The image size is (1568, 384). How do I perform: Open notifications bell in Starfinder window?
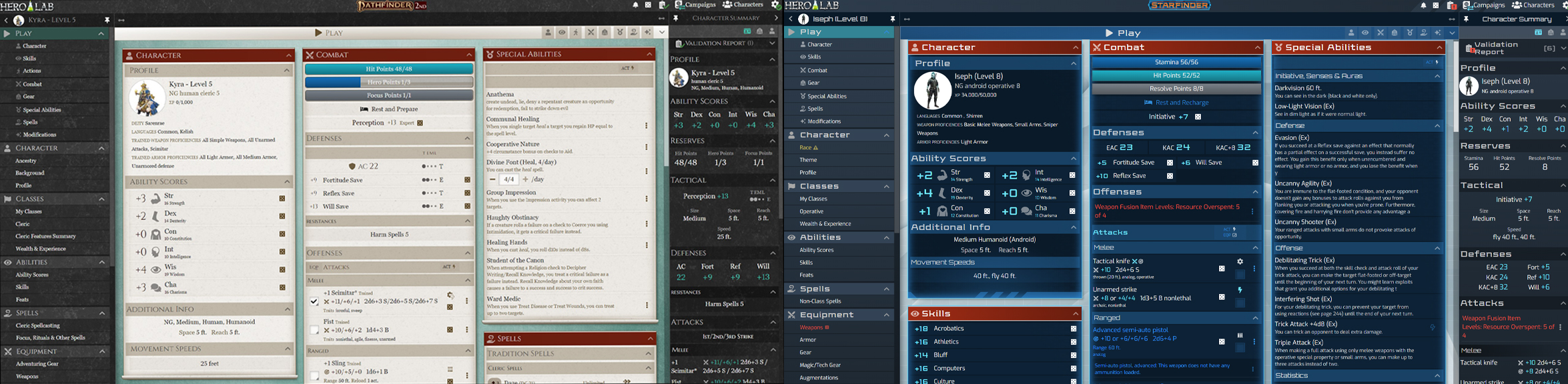1423,5
